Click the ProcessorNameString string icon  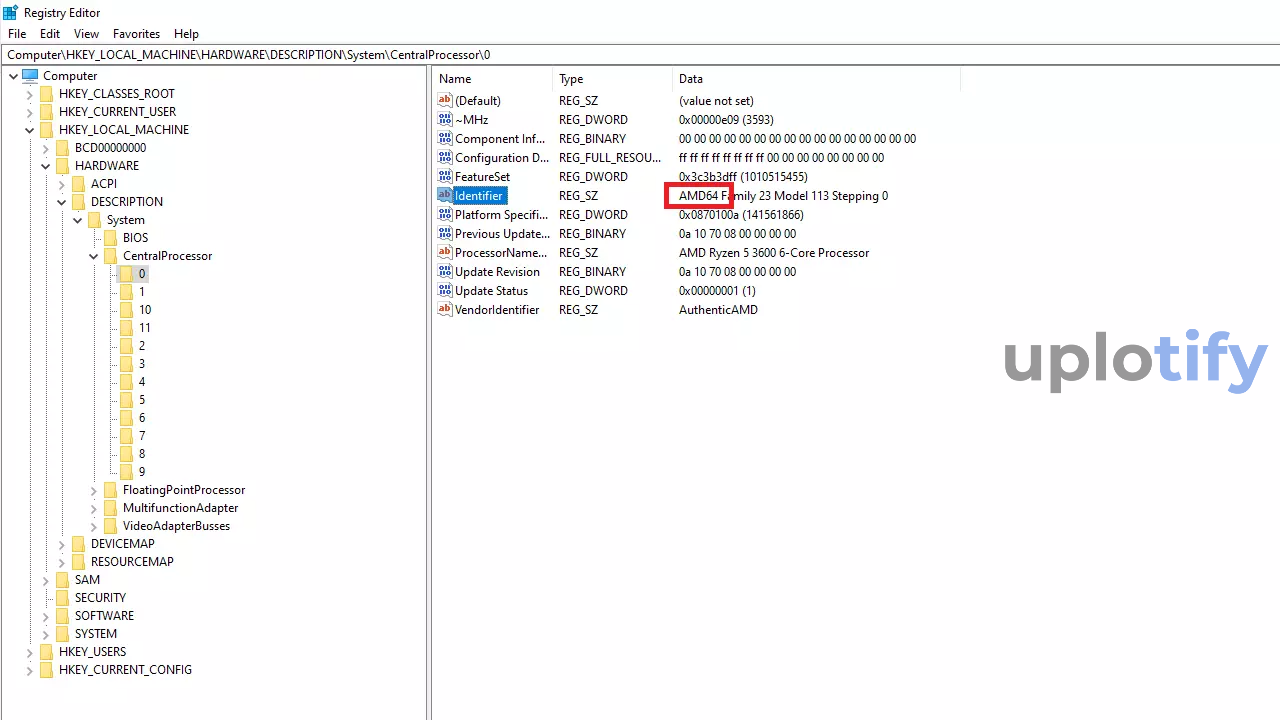445,252
